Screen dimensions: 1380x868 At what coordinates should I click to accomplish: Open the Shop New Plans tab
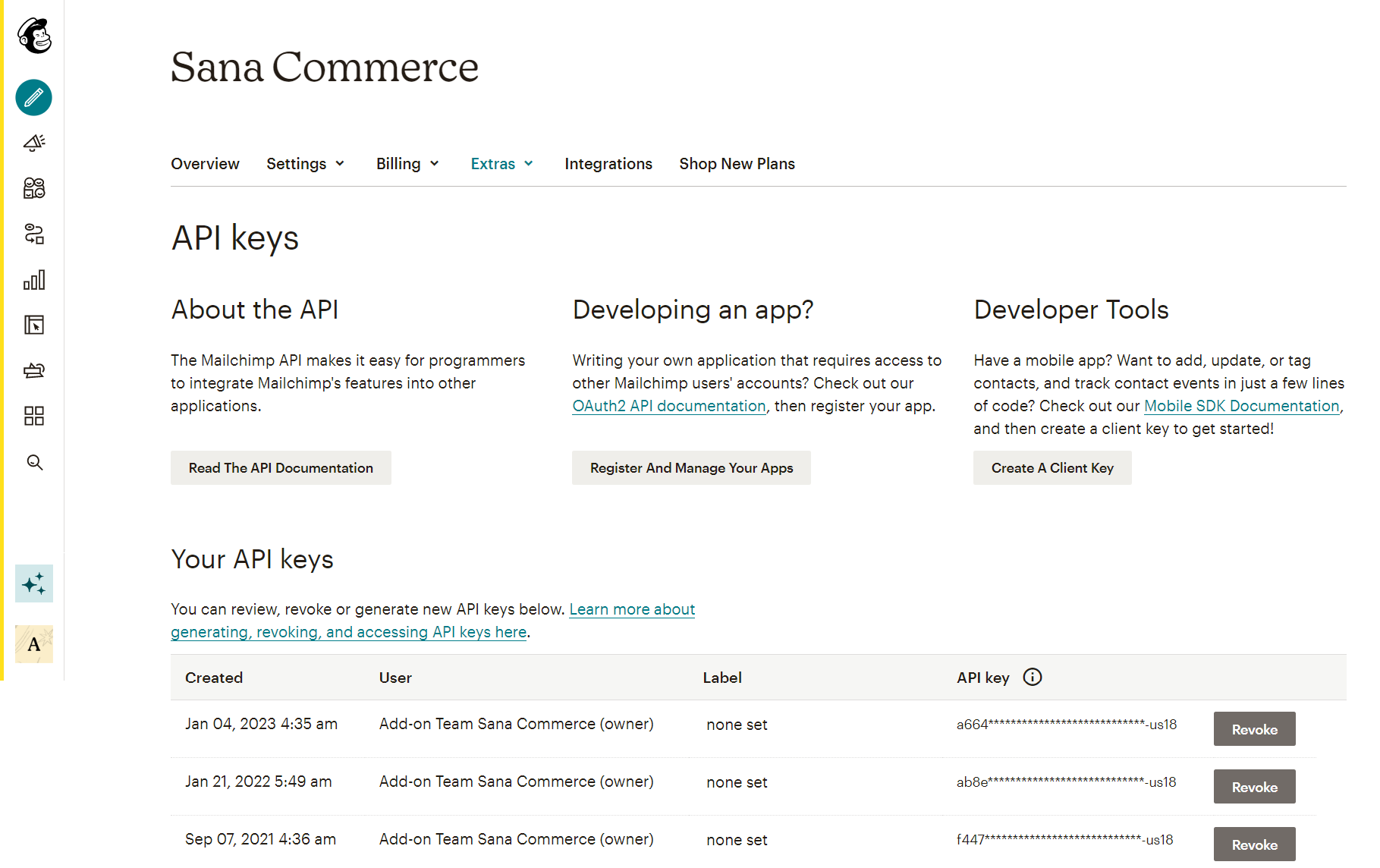[737, 164]
